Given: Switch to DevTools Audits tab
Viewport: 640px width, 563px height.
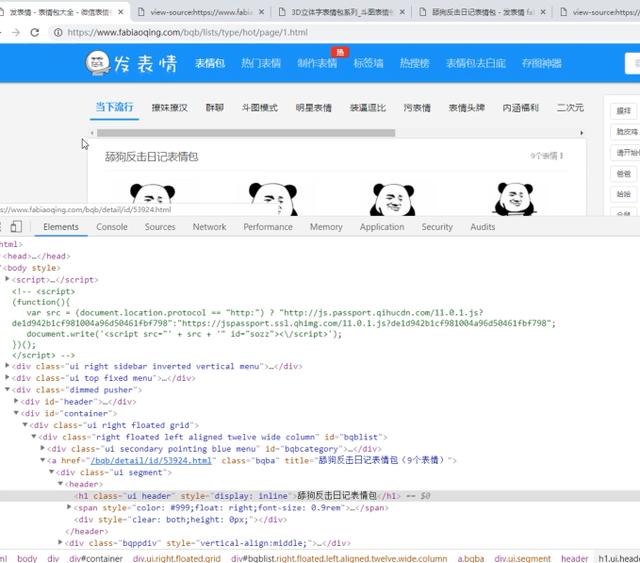Looking at the screenshot, I should pos(483,227).
